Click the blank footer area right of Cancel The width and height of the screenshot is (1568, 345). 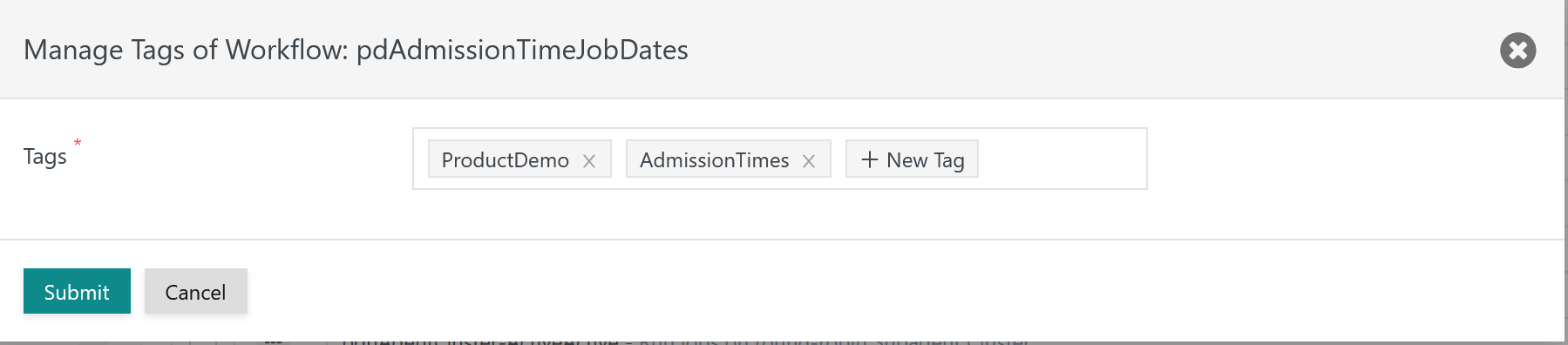click(872, 291)
